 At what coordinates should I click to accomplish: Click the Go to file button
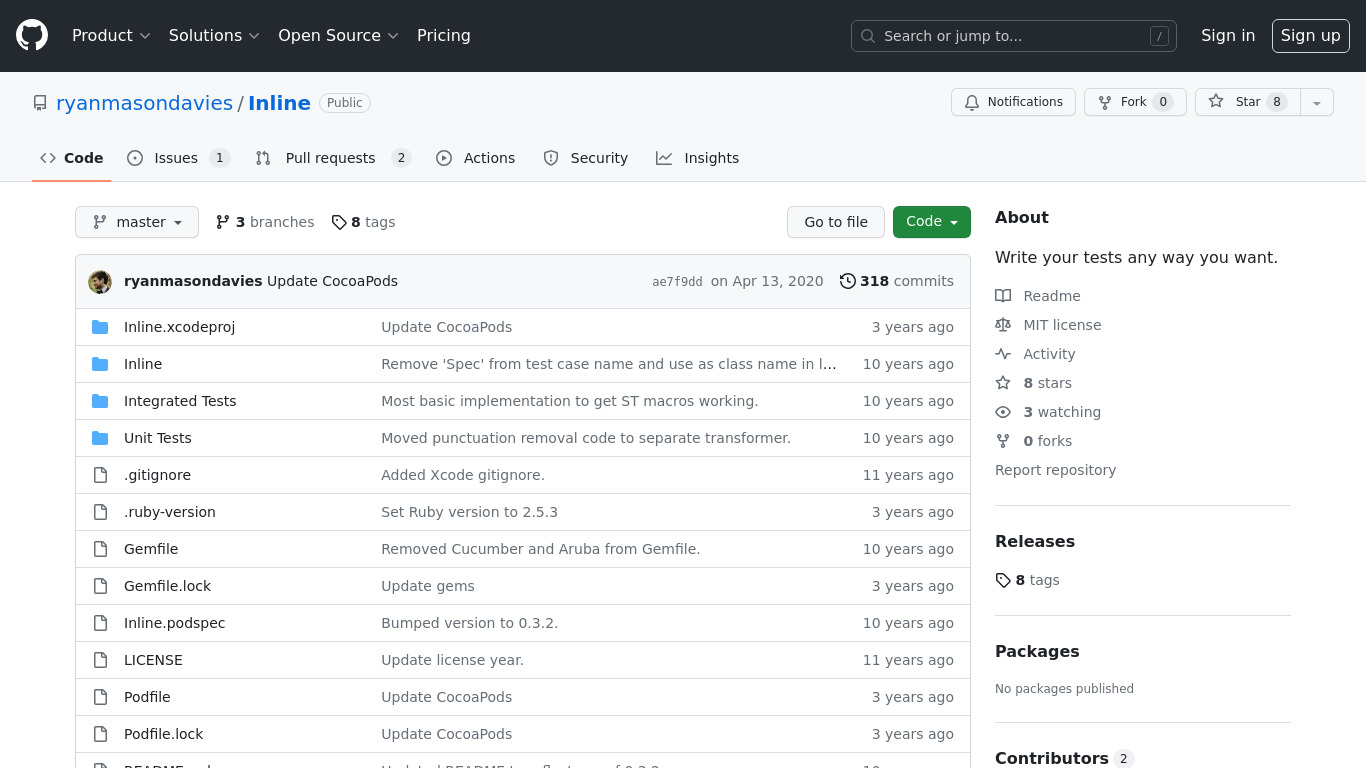click(836, 222)
